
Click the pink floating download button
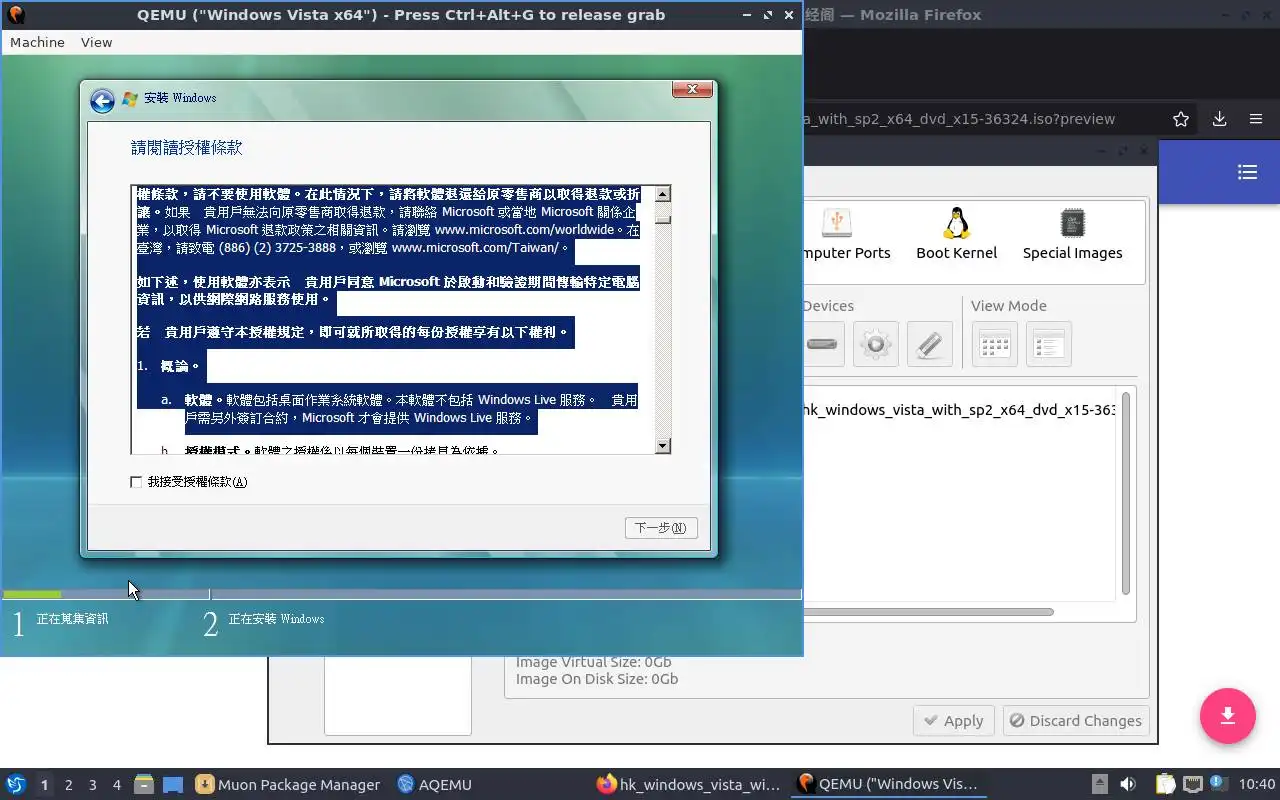[x=1228, y=716]
